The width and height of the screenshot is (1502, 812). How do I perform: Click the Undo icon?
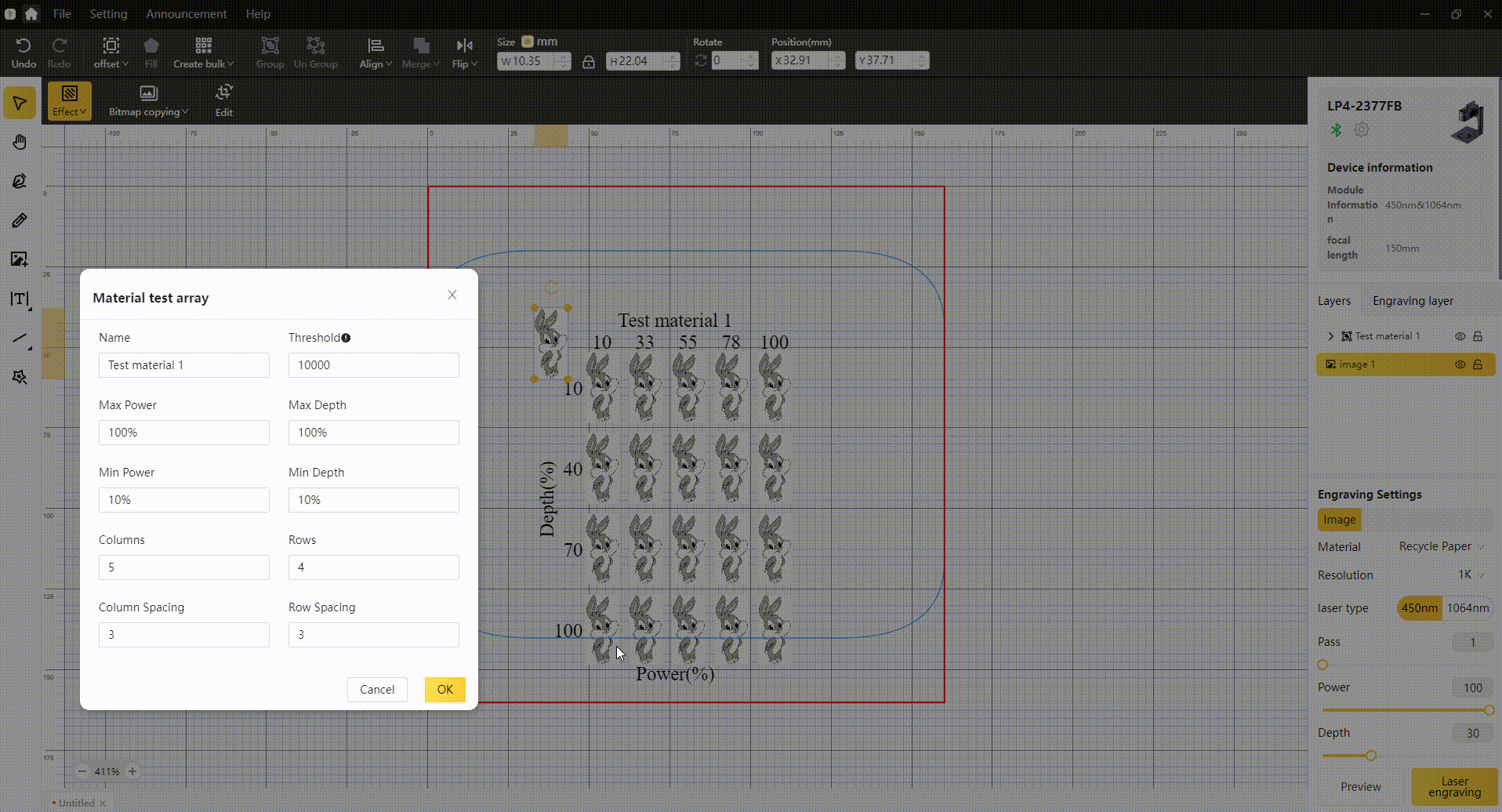tap(24, 46)
